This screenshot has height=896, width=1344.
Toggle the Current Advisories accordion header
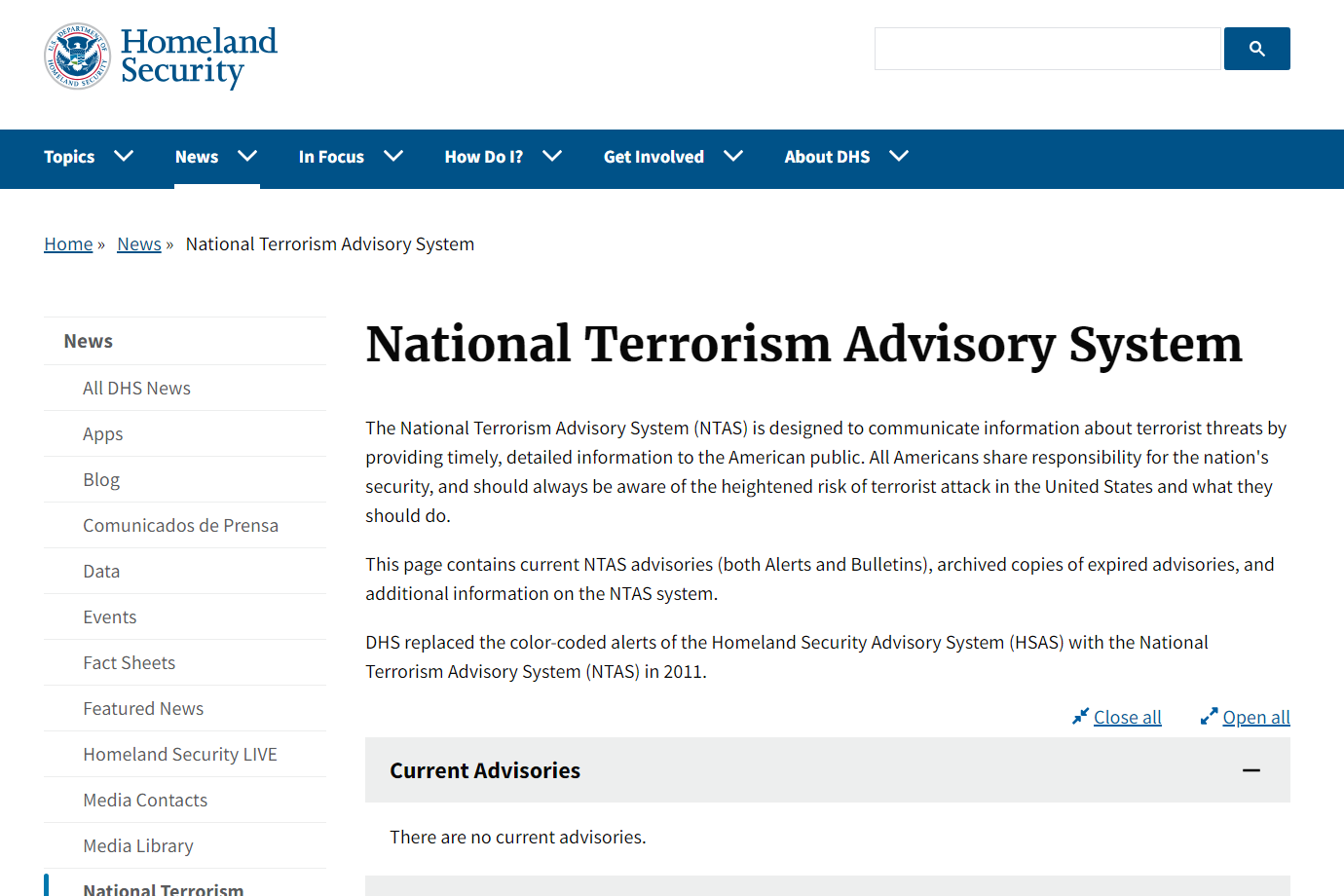click(x=828, y=770)
